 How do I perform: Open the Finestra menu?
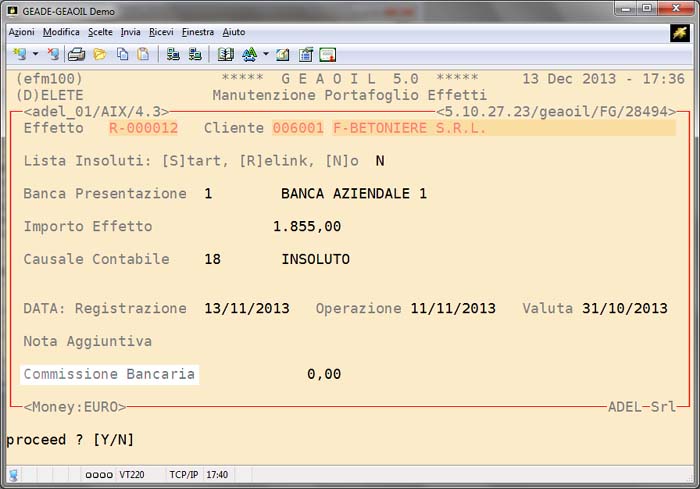click(x=198, y=32)
